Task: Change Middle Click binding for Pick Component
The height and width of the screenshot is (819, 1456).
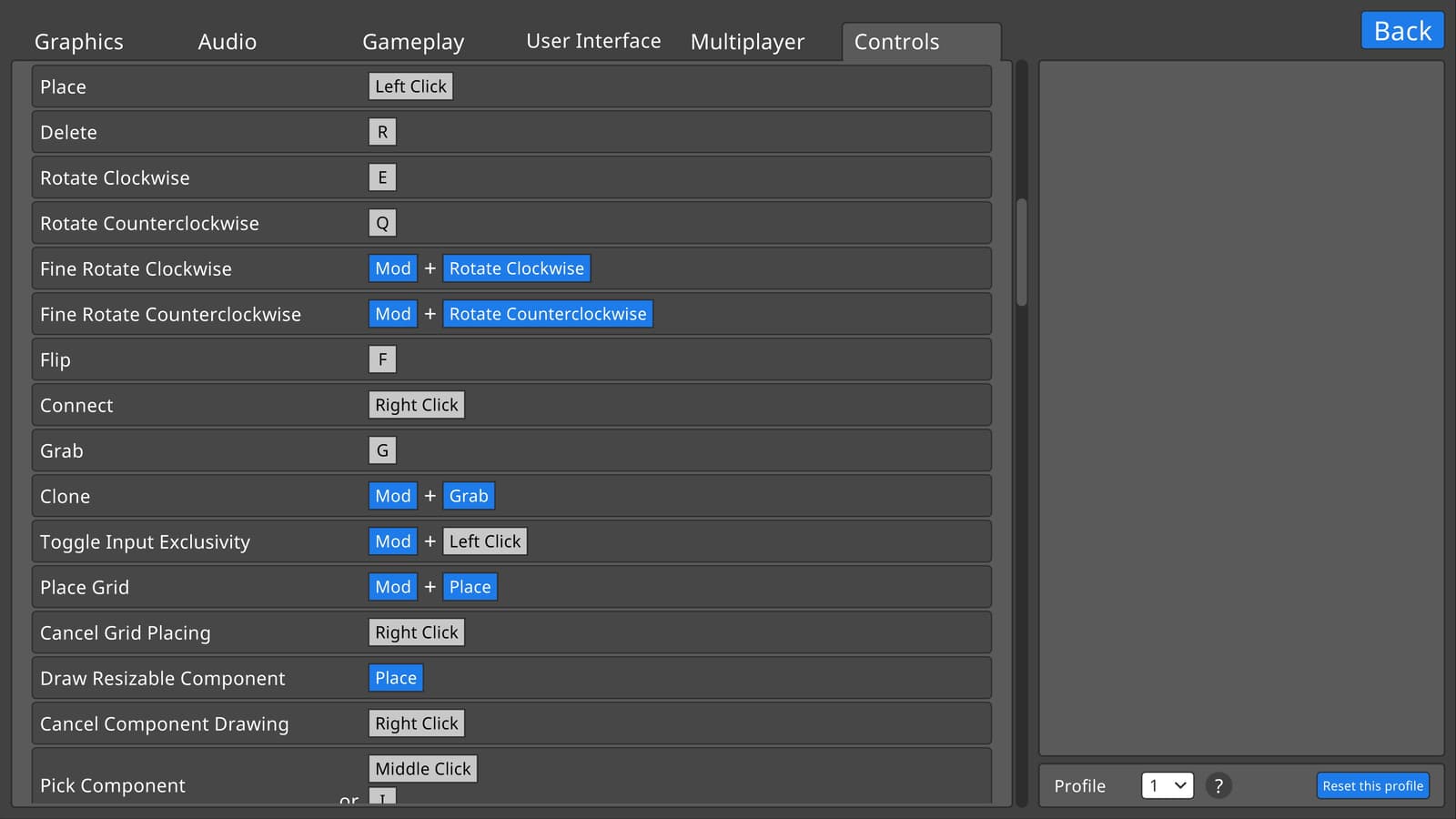Action: [x=422, y=769]
